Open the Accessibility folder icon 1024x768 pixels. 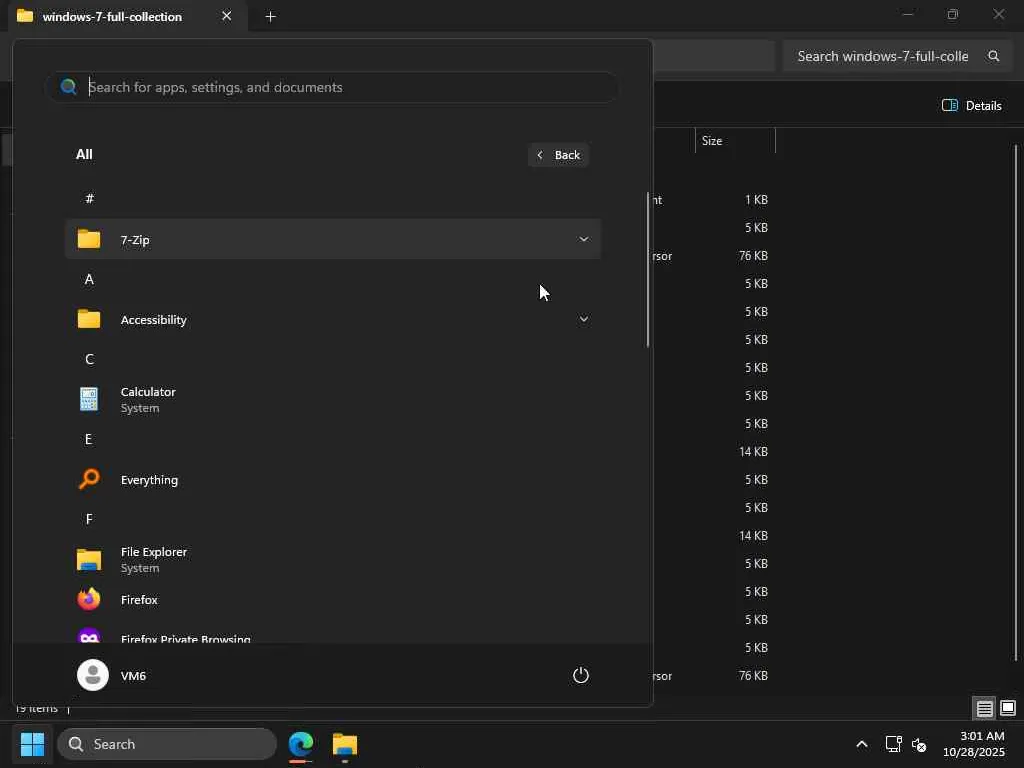pyautogui.click(x=89, y=319)
